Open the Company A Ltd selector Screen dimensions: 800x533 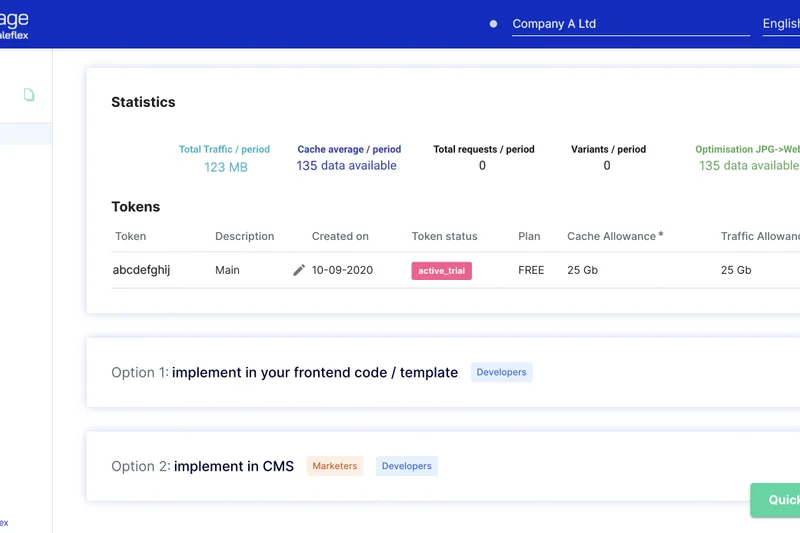pyautogui.click(x=630, y=24)
